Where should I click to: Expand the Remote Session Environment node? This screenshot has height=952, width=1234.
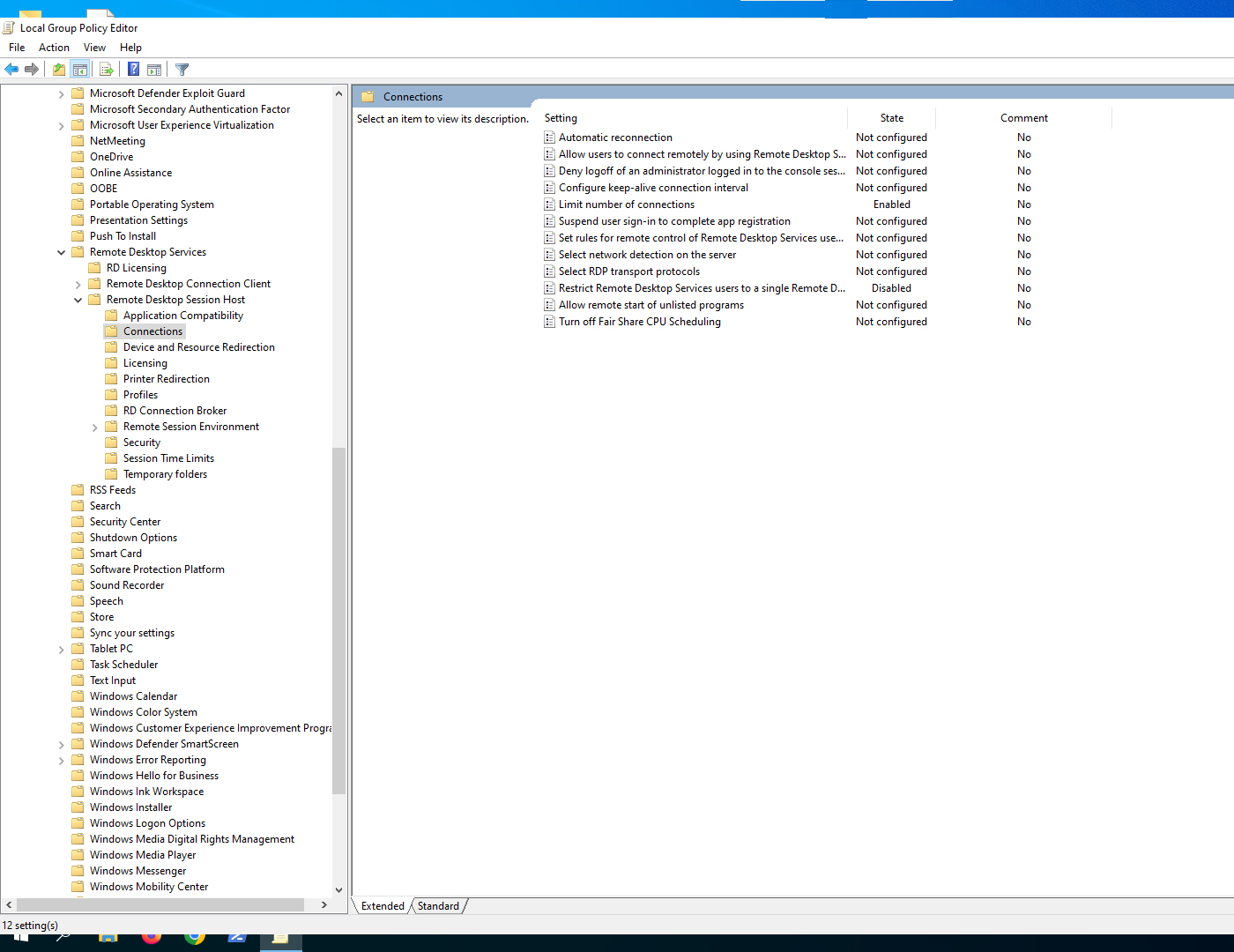pyautogui.click(x=94, y=426)
